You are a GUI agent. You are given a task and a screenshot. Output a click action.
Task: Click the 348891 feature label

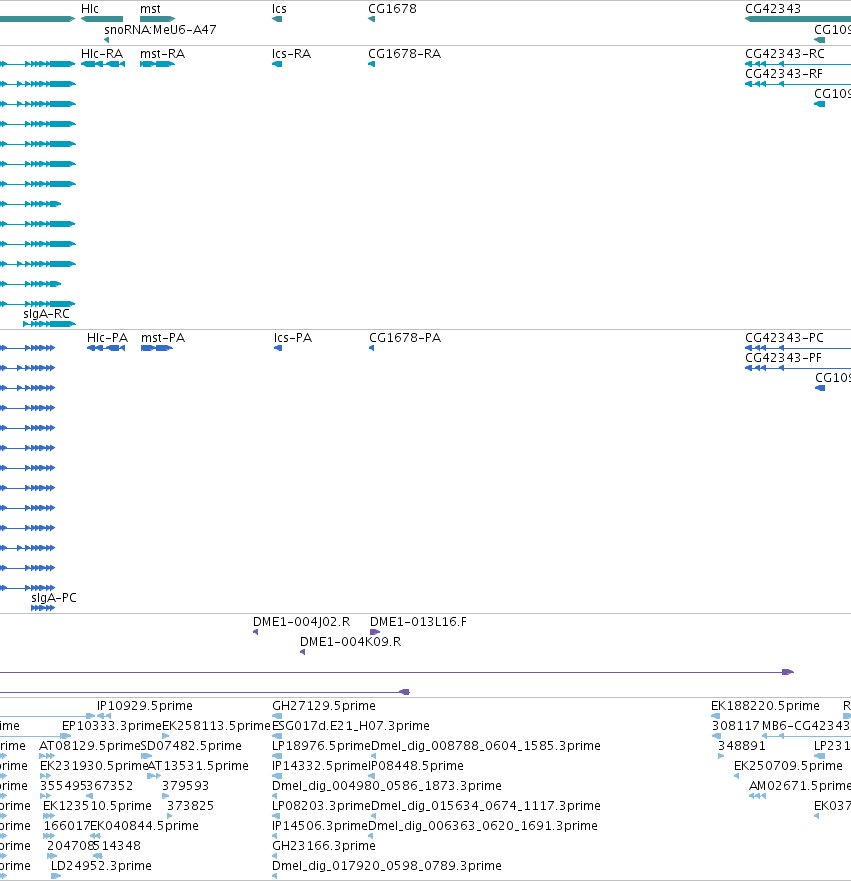coord(741,746)
